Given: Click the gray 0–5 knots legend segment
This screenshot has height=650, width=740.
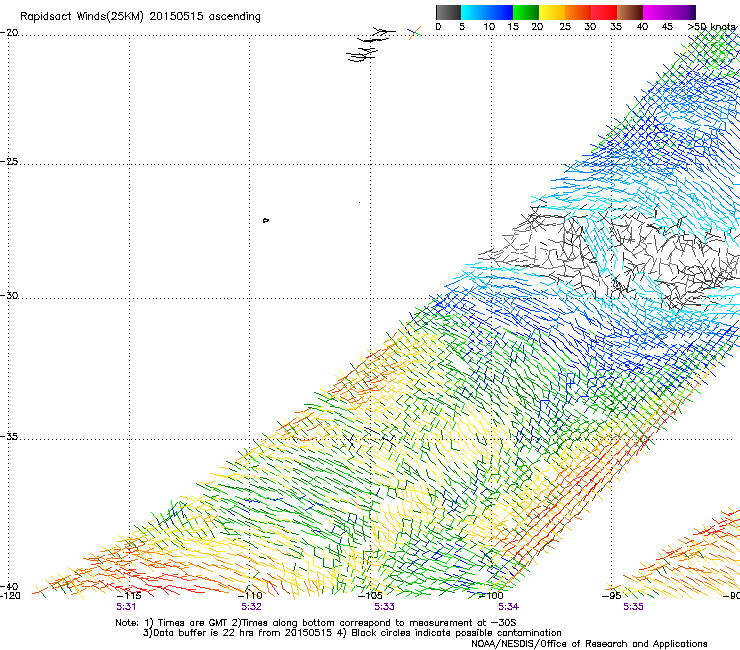Looking at the screenshot, I should tap(448, 12).
